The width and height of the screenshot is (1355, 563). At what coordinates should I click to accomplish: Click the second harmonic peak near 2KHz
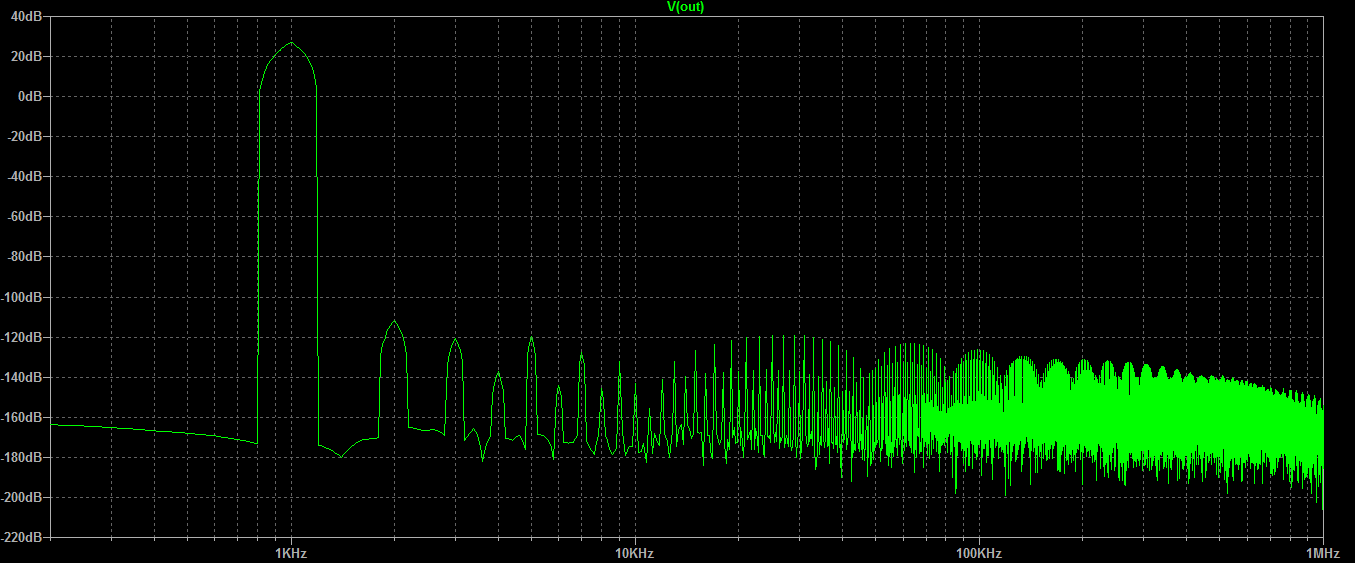394,321
